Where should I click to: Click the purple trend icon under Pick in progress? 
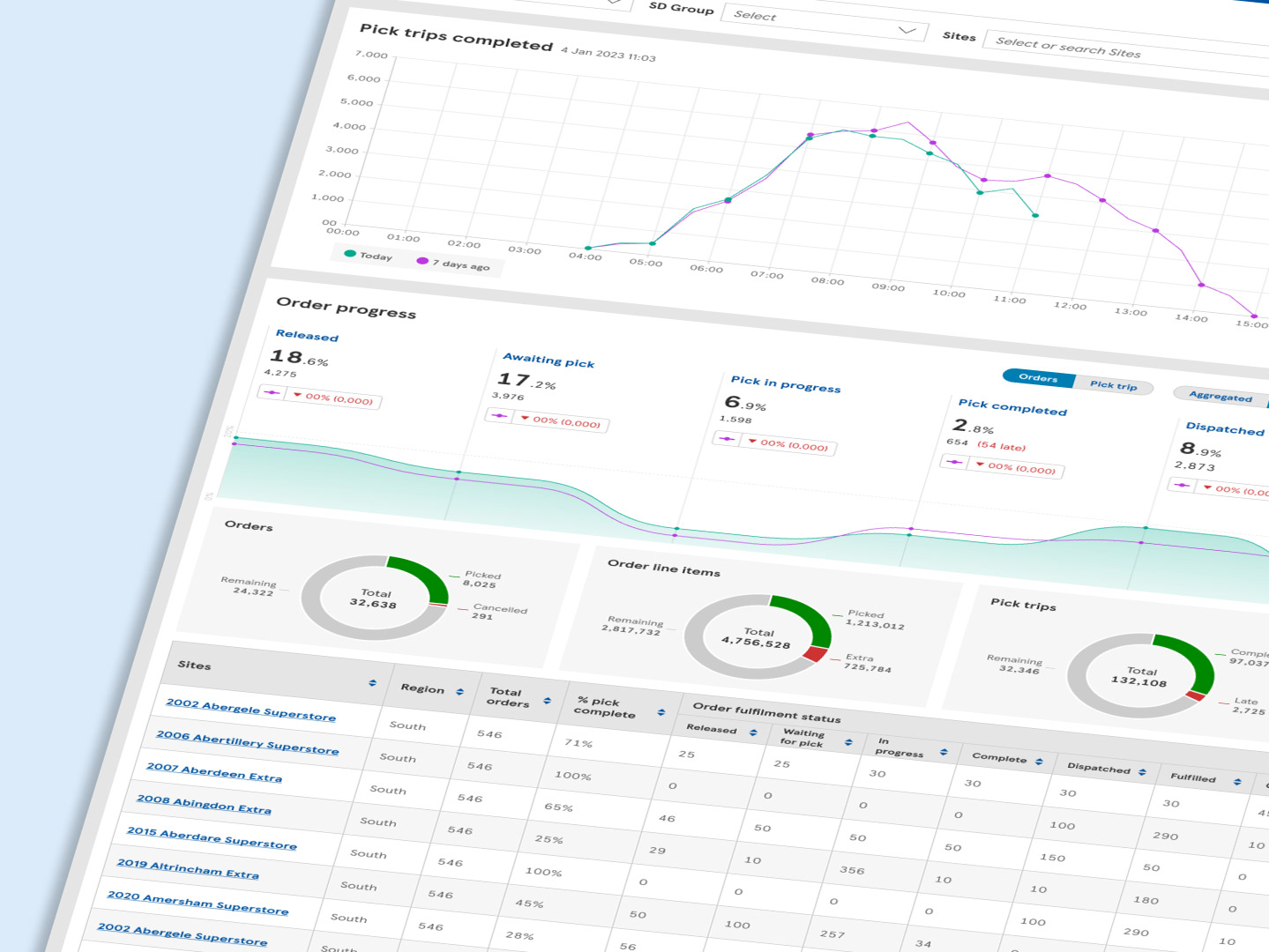tap(727, 438)
